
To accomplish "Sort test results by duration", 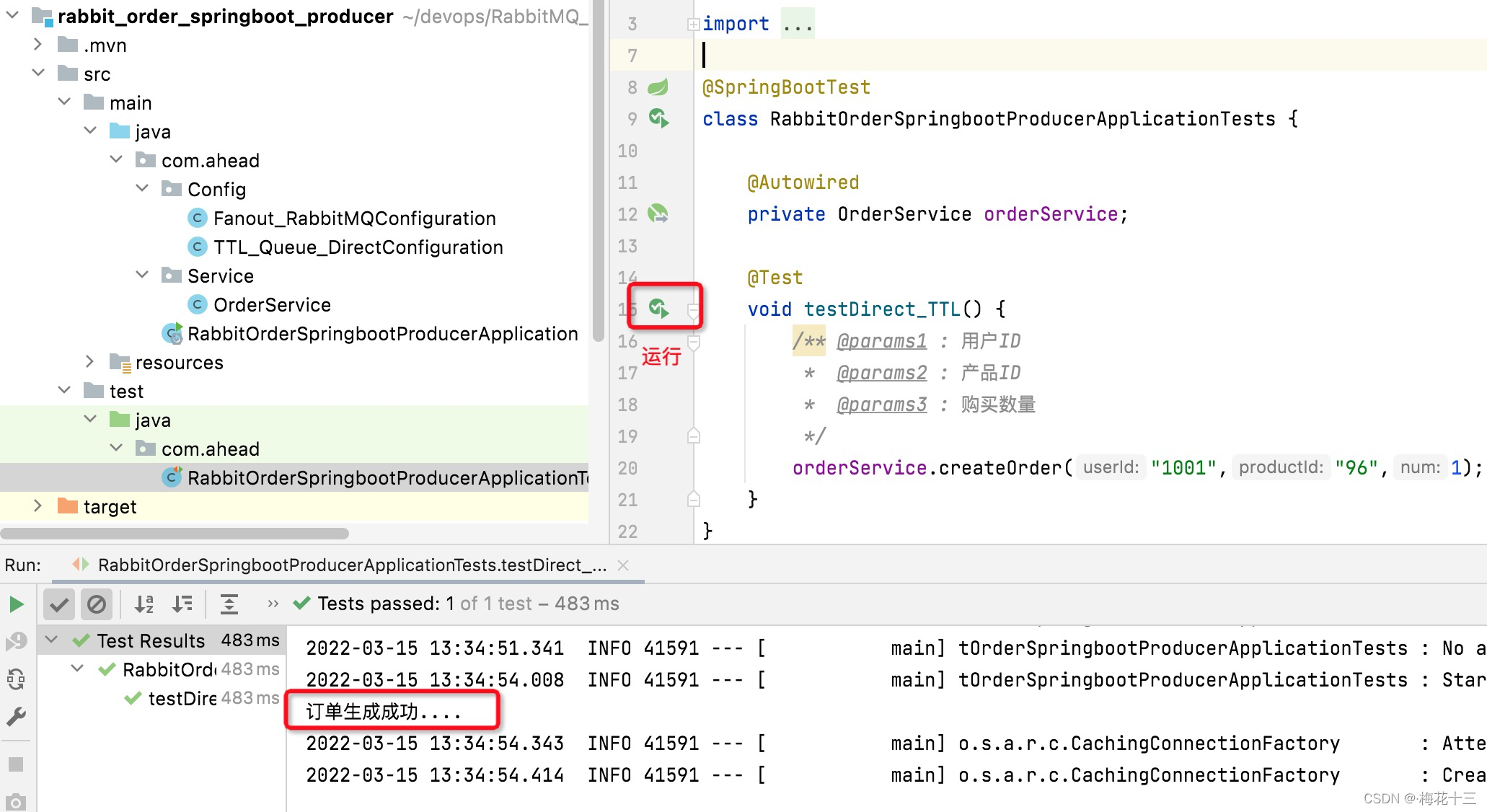I will [x=182, y=604].
